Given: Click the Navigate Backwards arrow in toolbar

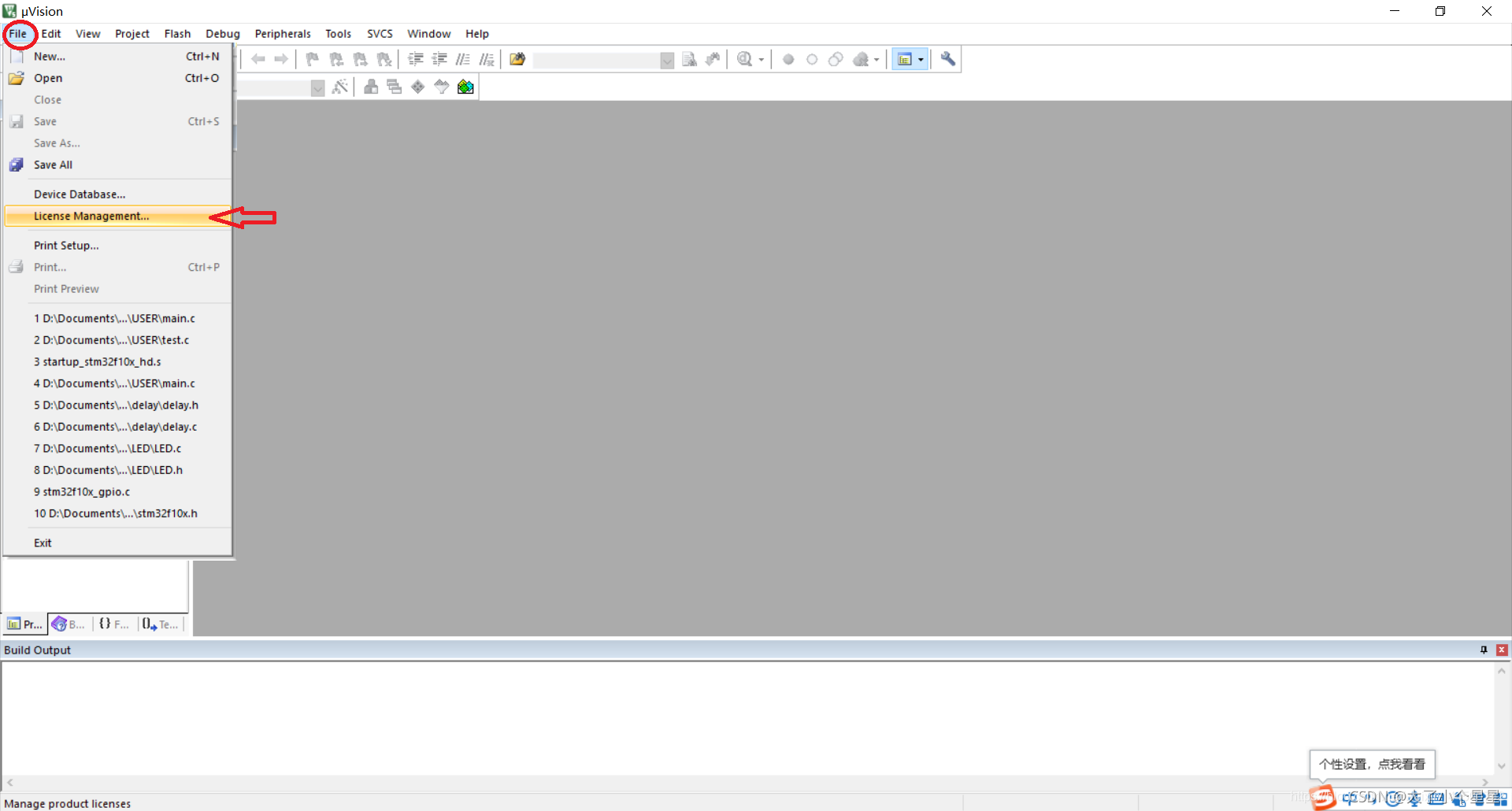Looking at the screenshot, I should pos(258,59).
